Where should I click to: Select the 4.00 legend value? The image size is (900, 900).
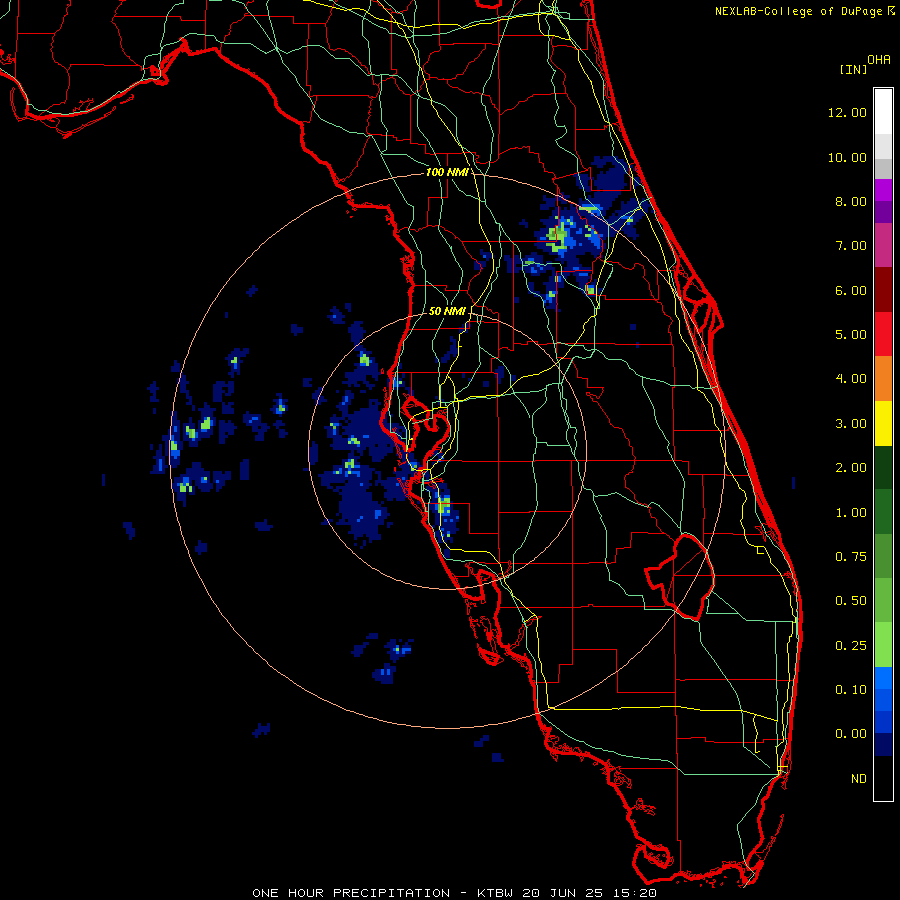851,379
